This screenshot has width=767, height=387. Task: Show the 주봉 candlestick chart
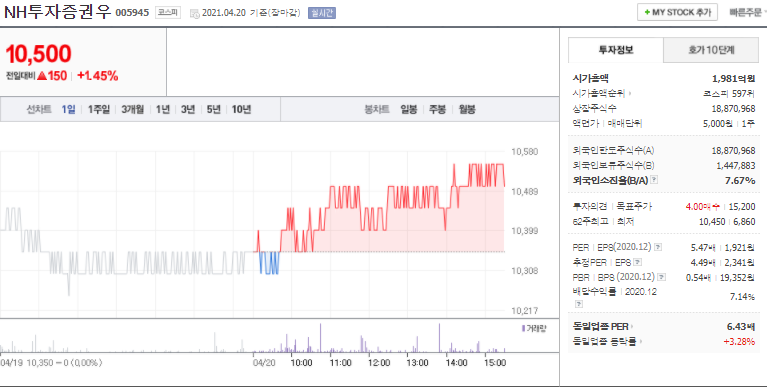[x=437, y=109]
